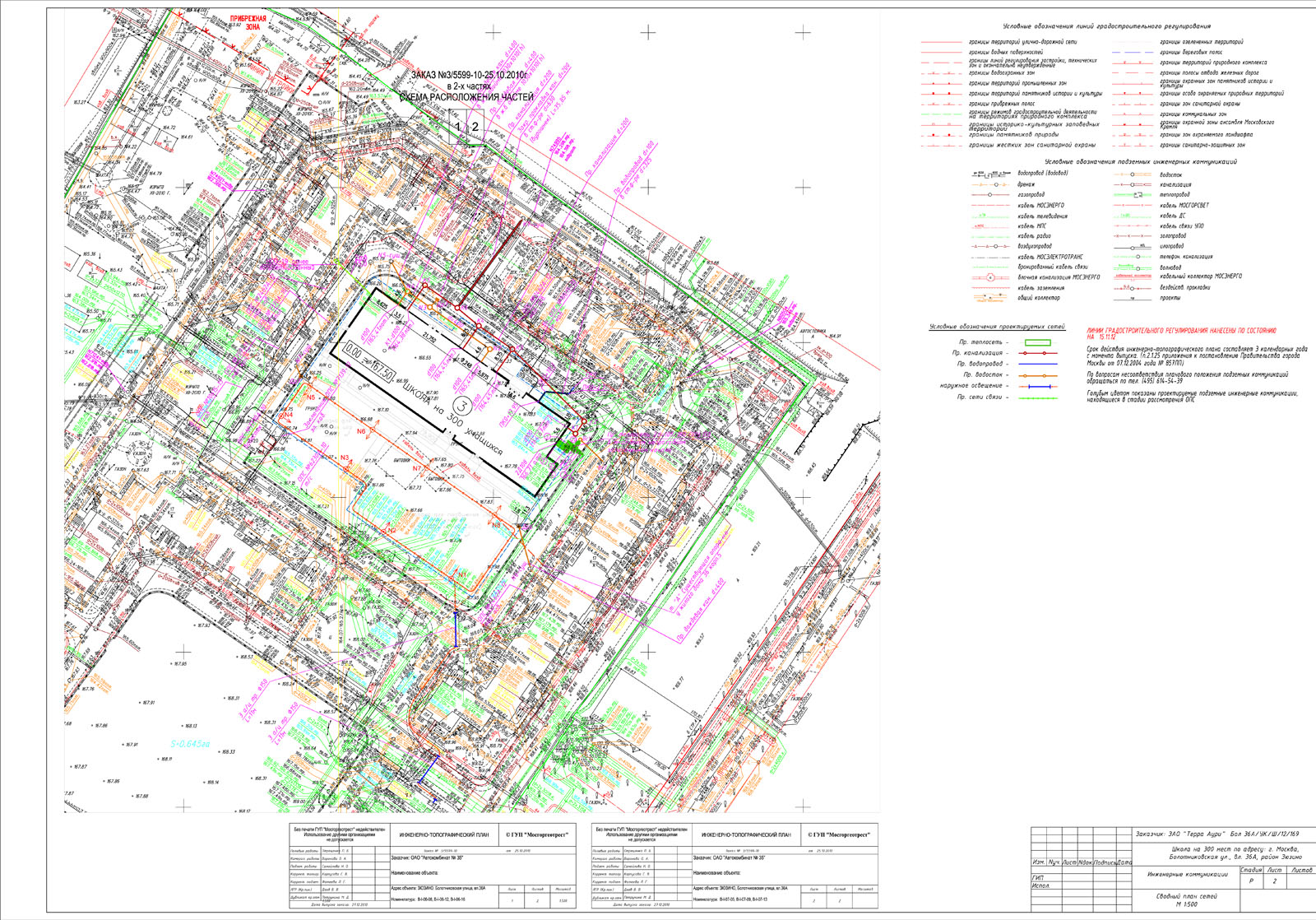Select the Сводный план сетей title cell

pos(1187,900)
